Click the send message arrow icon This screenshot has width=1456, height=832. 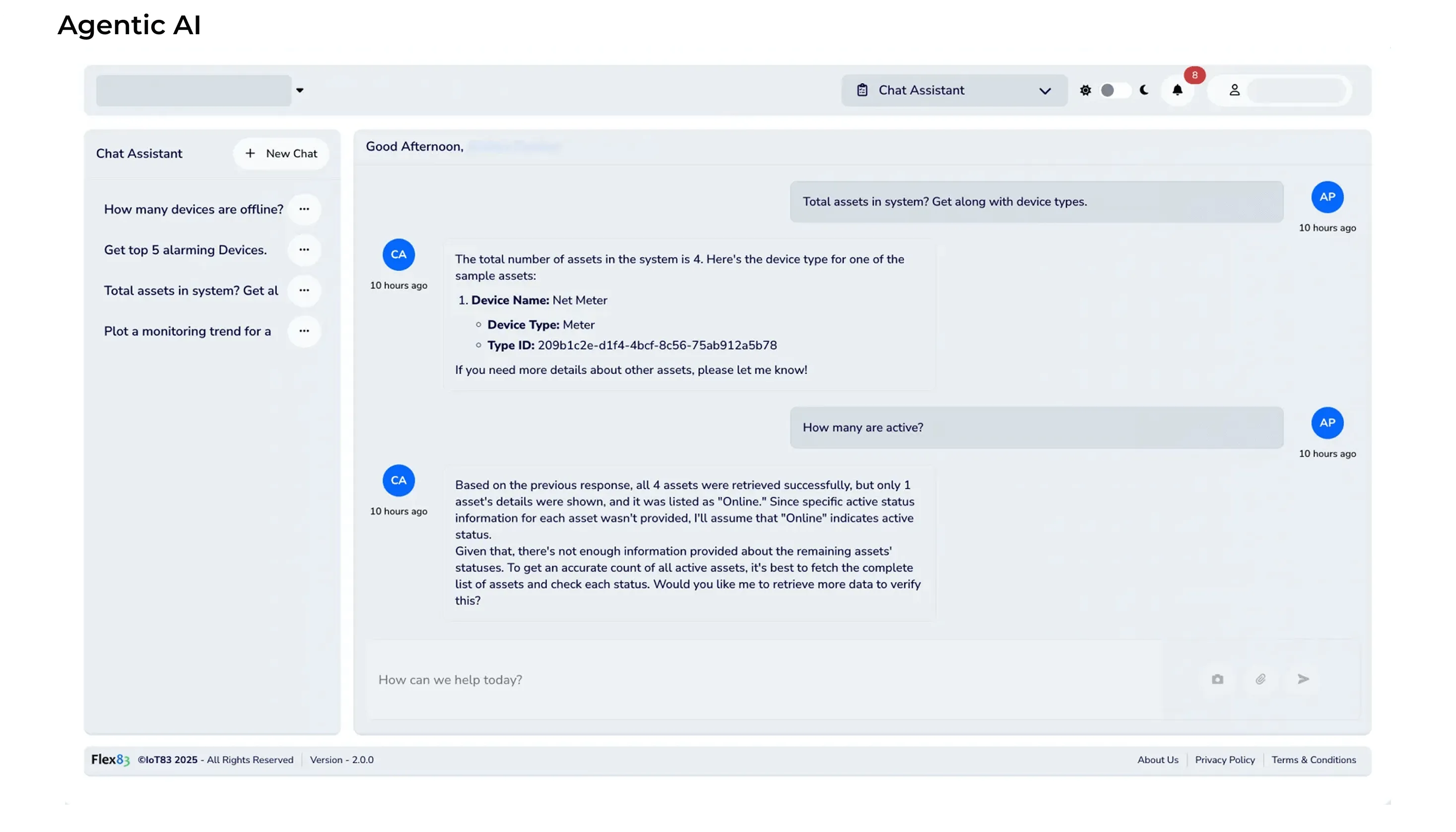coord(1303,679)
